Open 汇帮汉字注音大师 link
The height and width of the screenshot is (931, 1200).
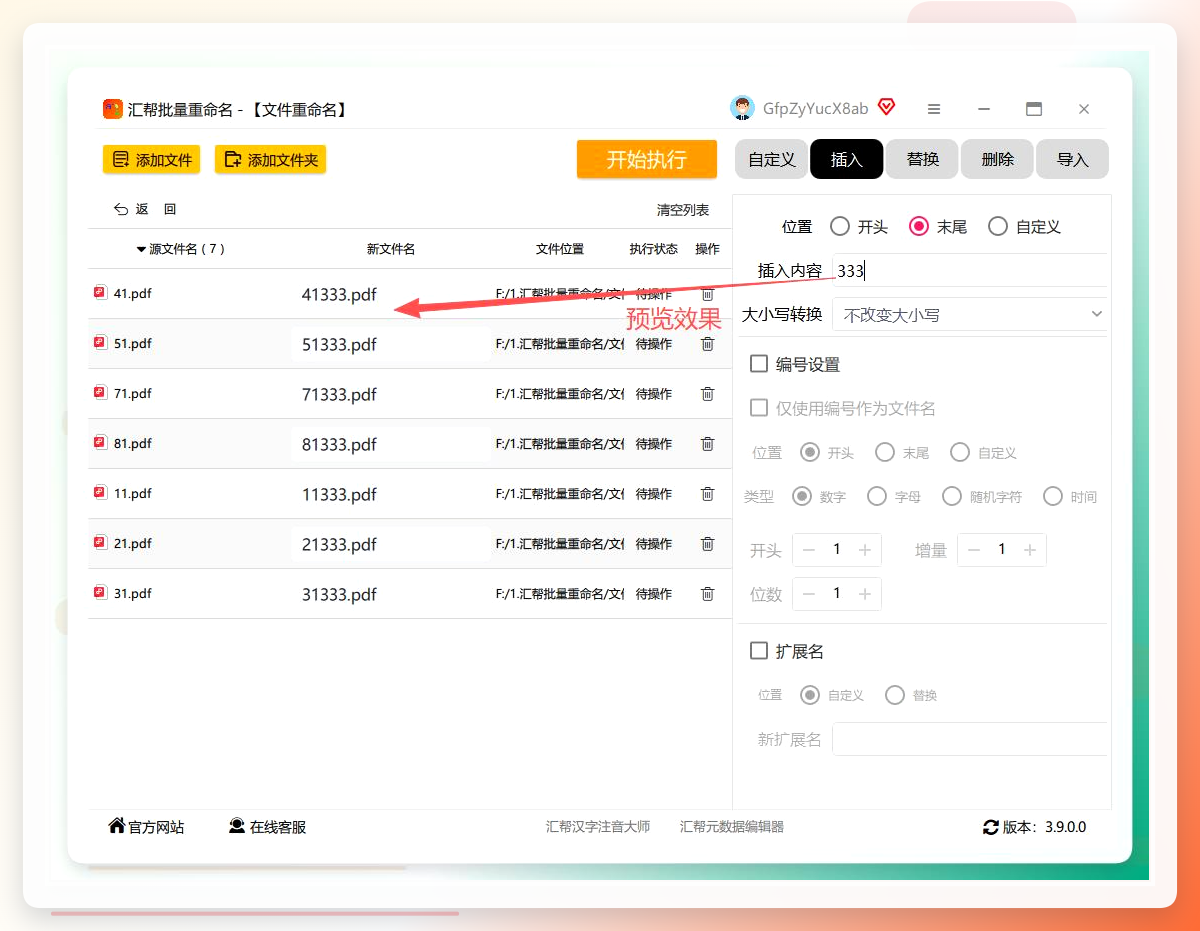point(598,827)
